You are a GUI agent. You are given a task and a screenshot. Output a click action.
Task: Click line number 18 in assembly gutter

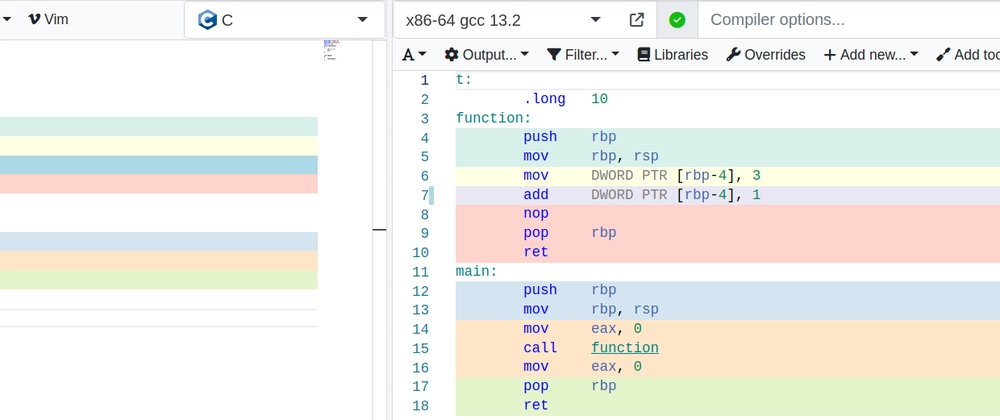pos(420,405)
